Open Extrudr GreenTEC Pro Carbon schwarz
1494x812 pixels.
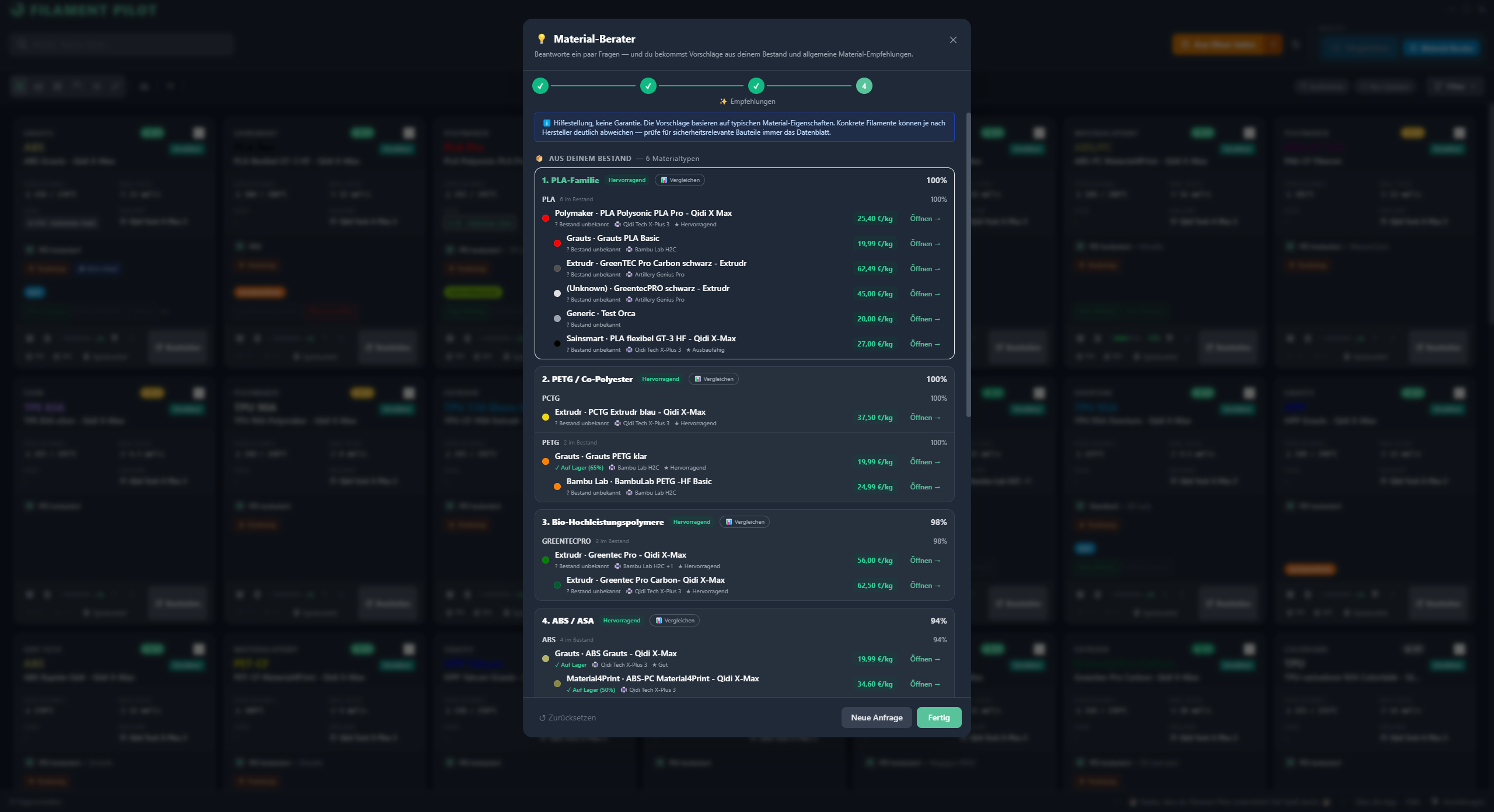(x=925, y=269)
